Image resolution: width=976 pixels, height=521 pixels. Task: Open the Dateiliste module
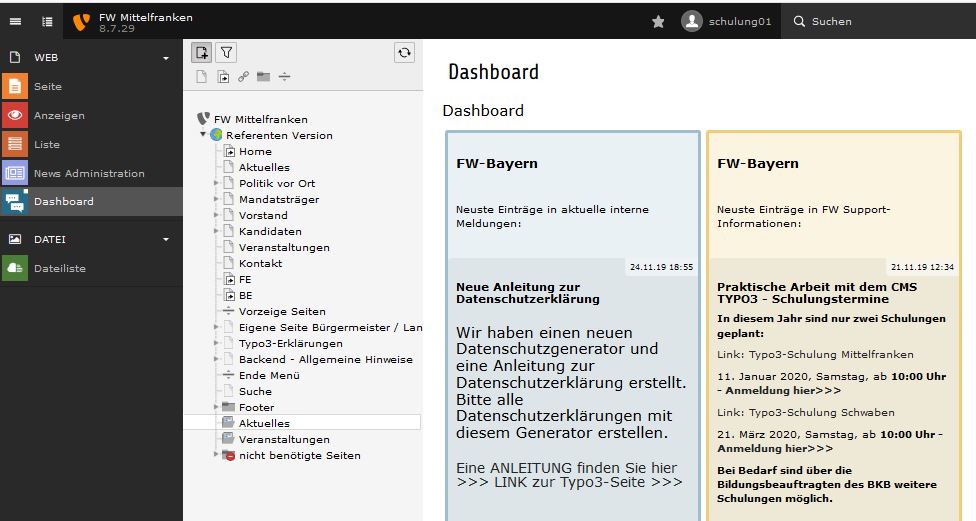coord(92,268)
